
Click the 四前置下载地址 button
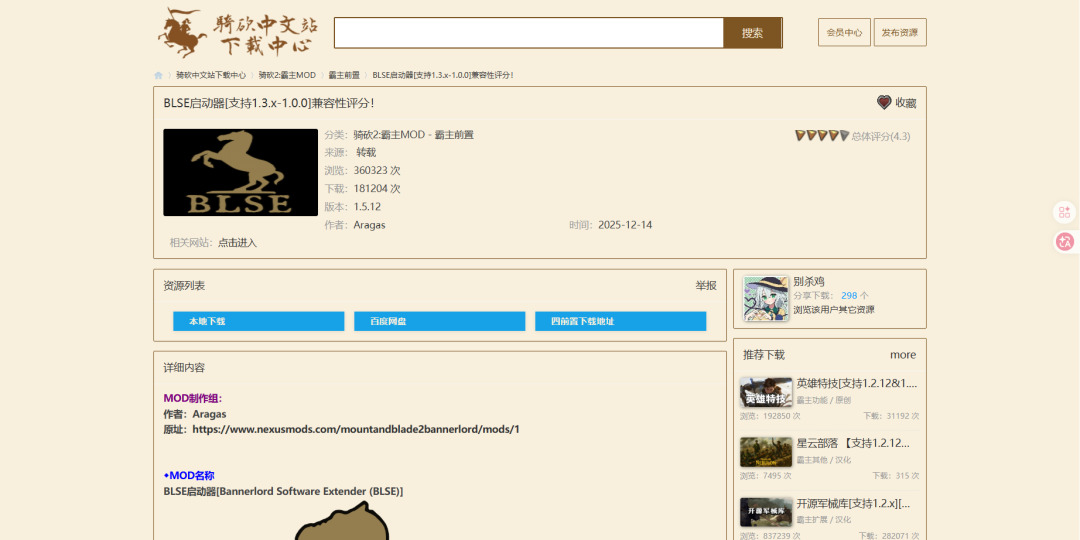620,321
